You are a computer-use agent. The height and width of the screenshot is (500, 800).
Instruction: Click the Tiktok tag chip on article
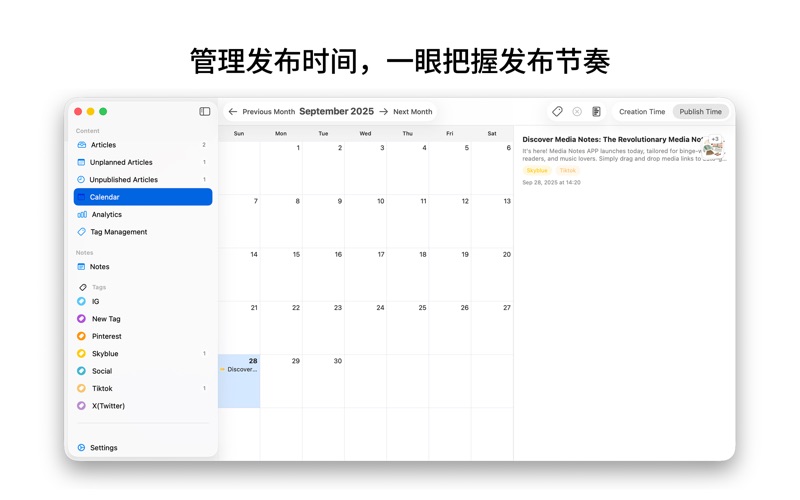(567, 170)
